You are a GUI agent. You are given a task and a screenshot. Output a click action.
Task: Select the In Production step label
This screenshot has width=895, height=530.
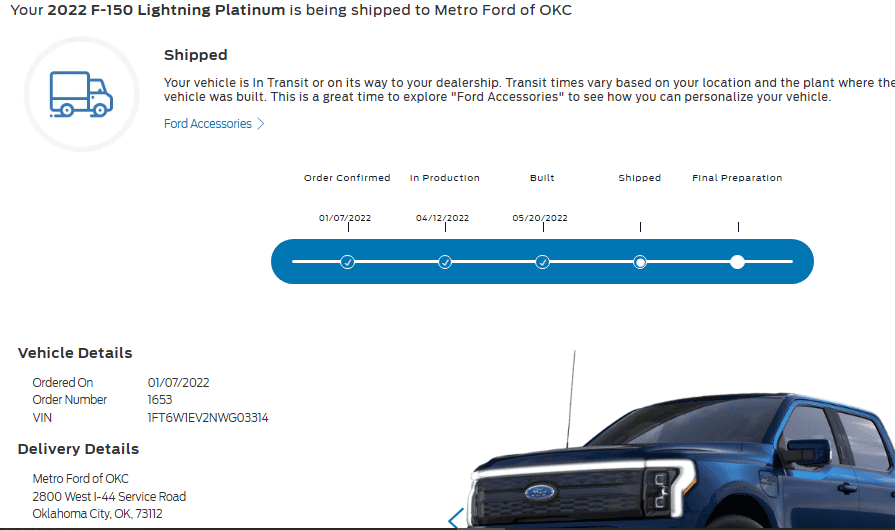click(x=445, y=178)
